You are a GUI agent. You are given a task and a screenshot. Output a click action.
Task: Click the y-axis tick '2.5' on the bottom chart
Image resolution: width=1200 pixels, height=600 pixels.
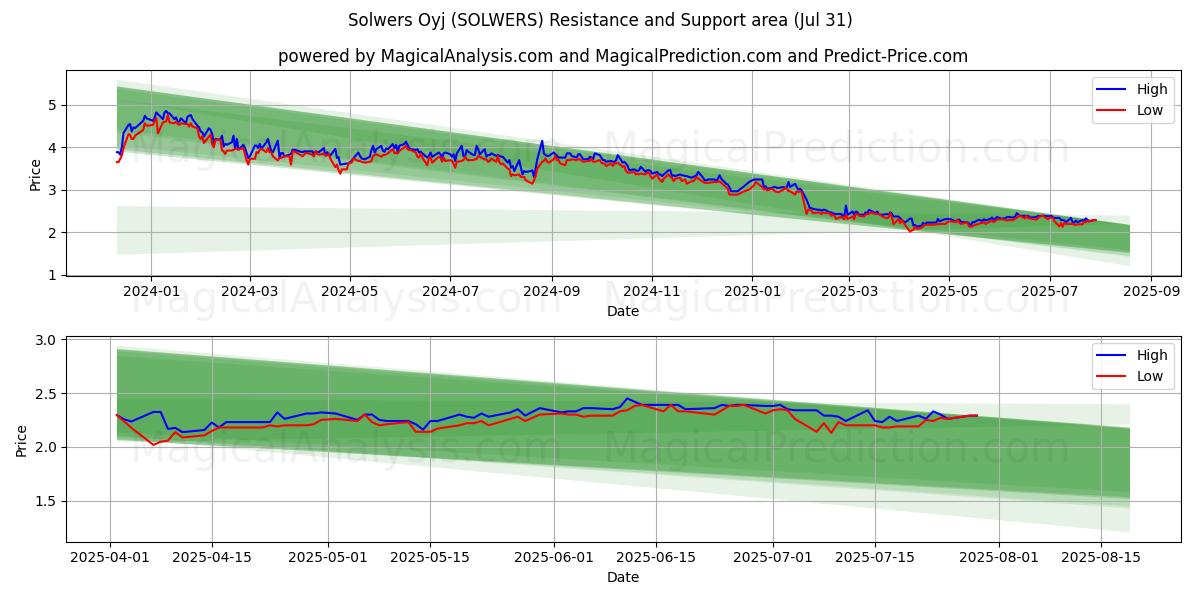pos(46,394)
